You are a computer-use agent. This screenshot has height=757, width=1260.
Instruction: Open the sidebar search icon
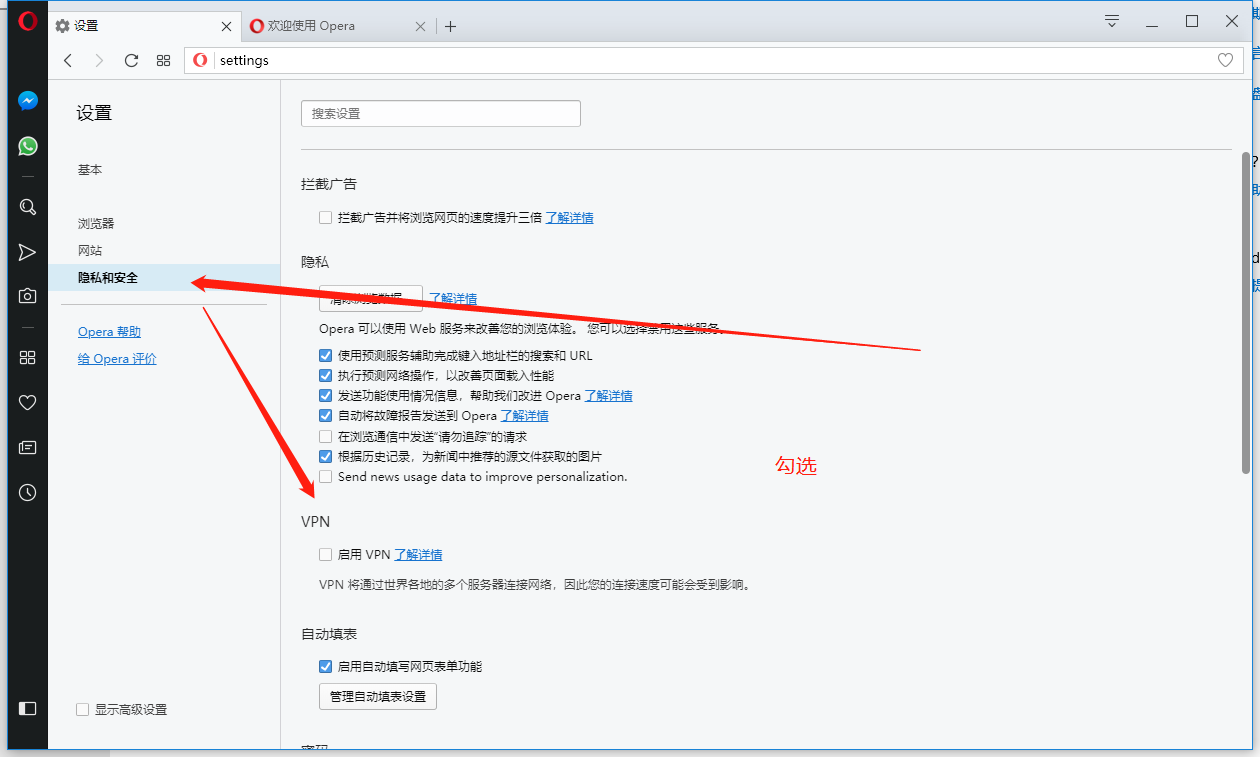click(x=28, y=207)
